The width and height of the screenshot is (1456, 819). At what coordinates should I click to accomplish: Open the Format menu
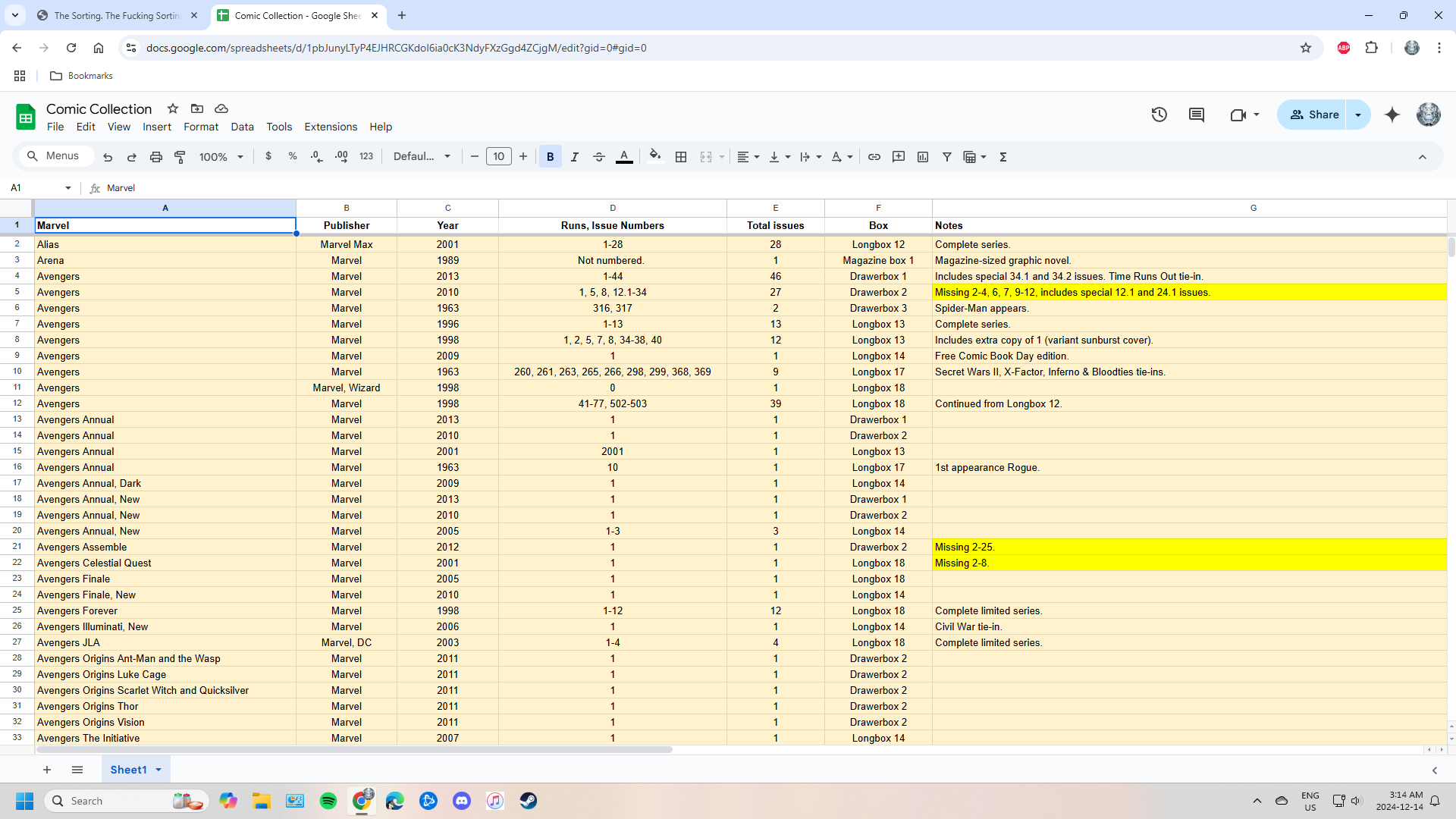pos(201,127)
